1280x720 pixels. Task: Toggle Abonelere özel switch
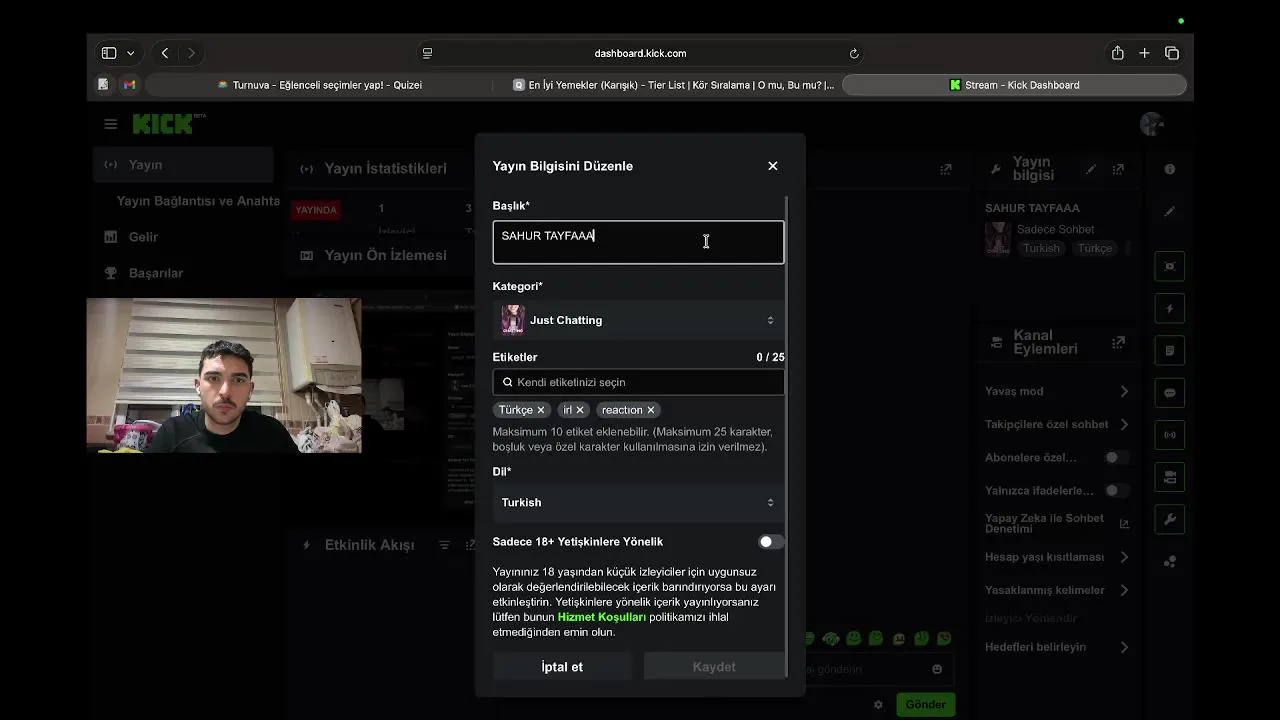pos(1116,458)
